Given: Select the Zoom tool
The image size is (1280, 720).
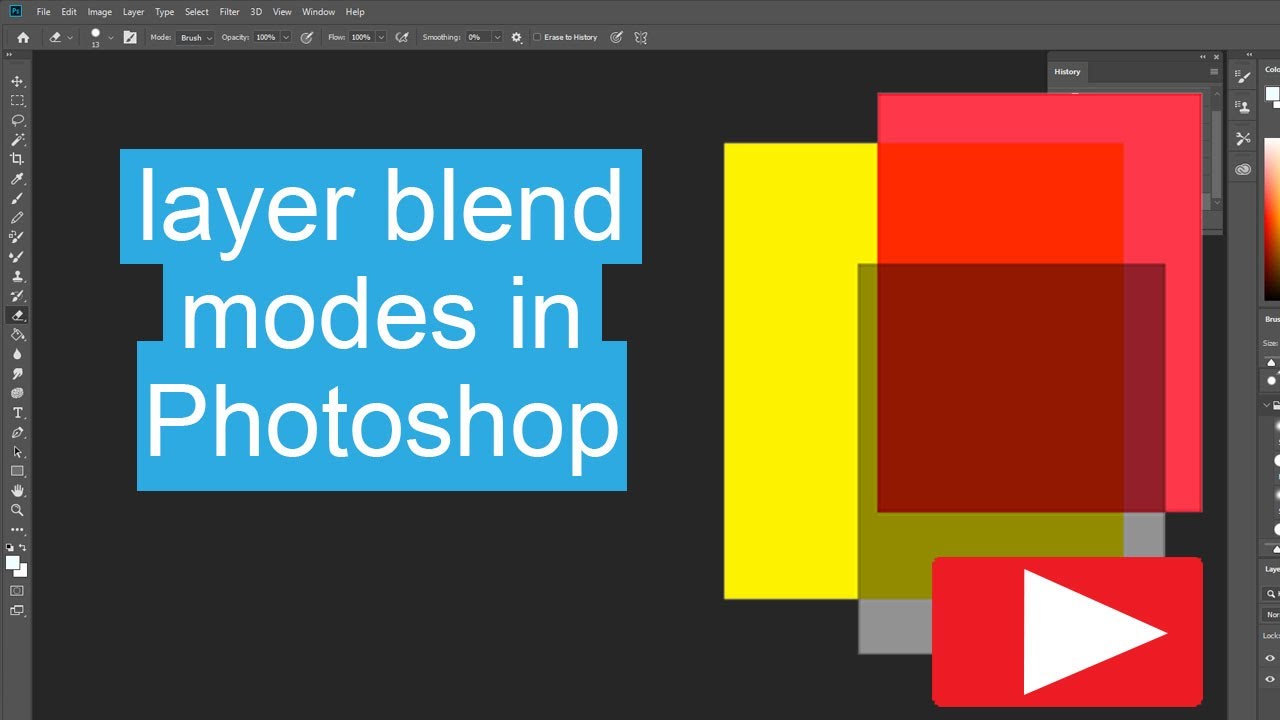Looking at the screenshot, I should 17,510.
